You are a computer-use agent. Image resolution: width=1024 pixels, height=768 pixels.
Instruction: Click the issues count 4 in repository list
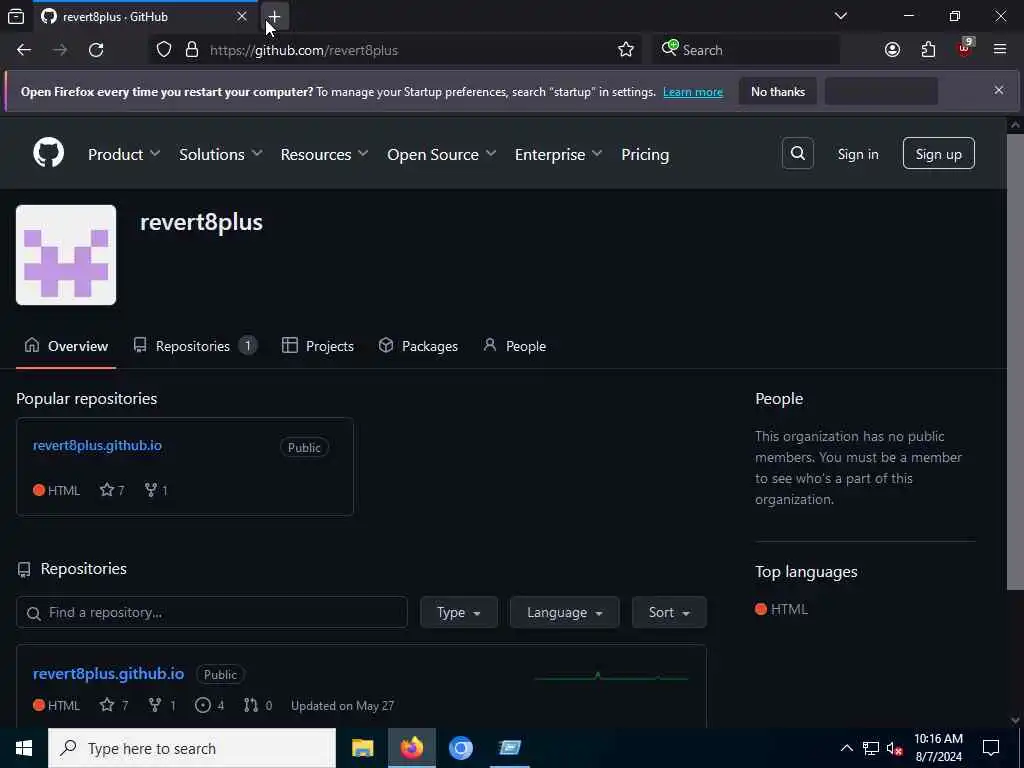point(210,705)
